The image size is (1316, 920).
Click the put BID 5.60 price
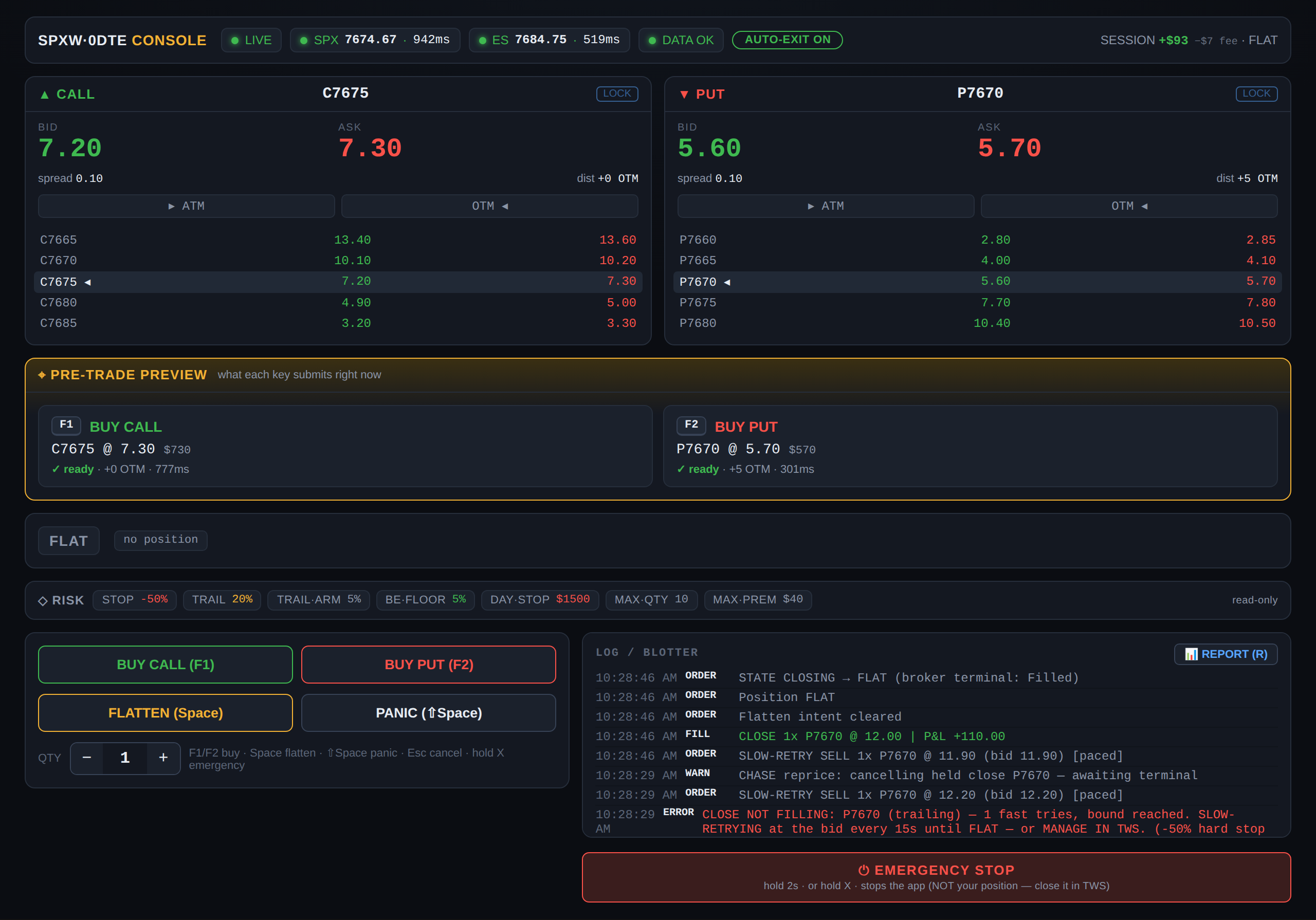point(709,149)
